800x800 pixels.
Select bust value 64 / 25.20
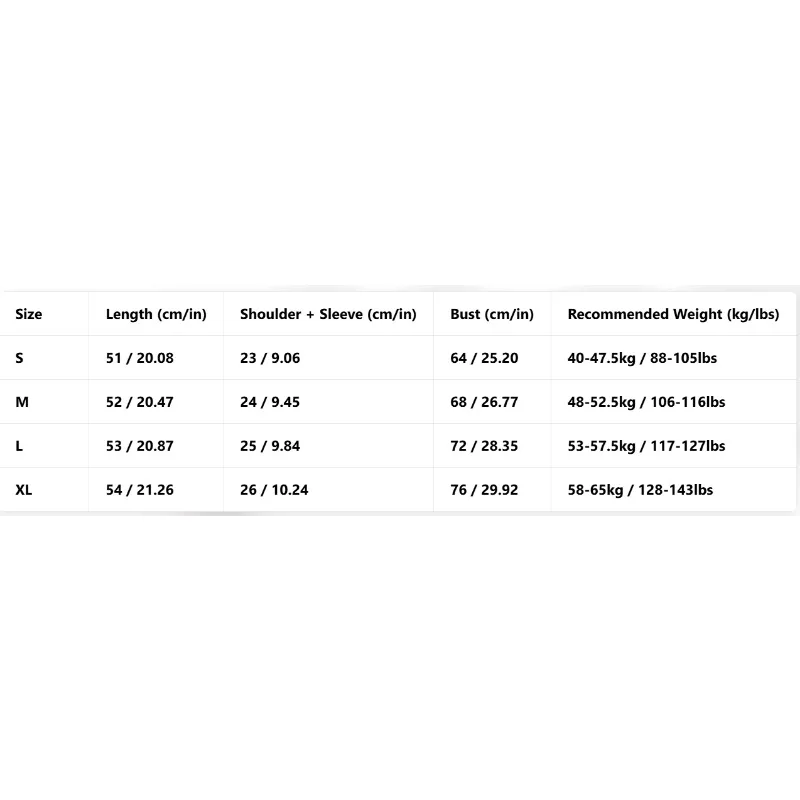click(484, 358)
